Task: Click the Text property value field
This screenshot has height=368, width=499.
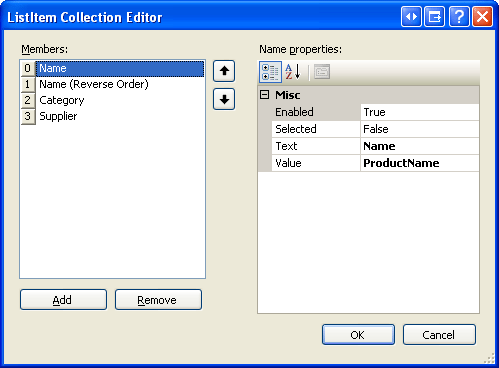Action: pyautogui.click(x=420, y=146)
